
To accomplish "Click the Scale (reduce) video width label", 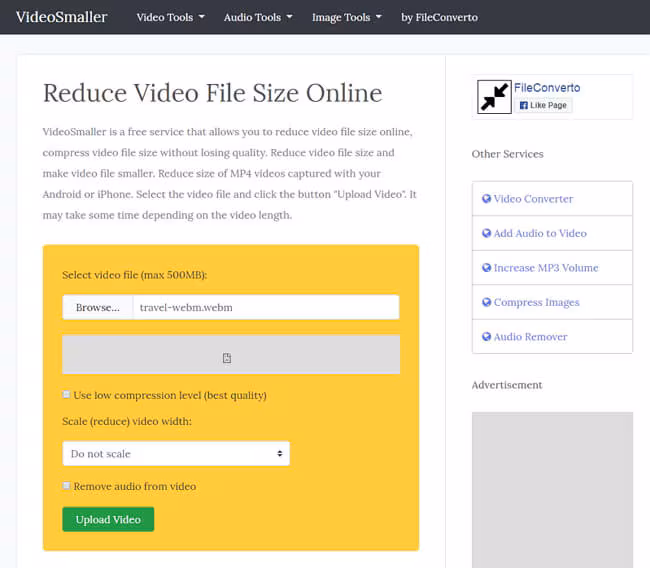I will [x=127, y=421].
